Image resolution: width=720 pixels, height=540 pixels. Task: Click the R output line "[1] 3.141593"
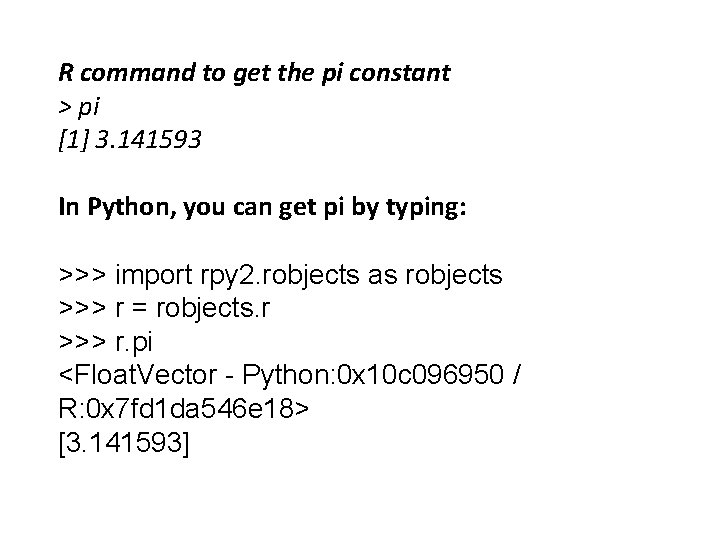[x=130, y=140]
